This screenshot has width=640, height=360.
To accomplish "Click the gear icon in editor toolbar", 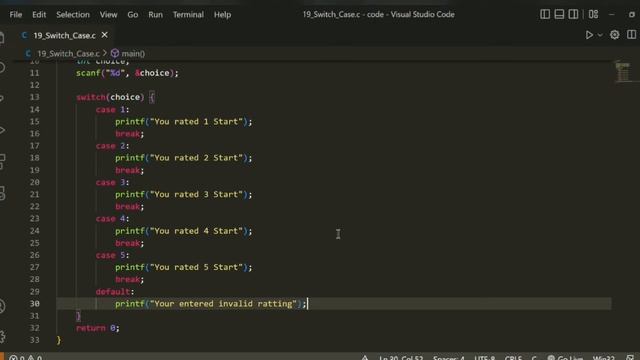I will 614,35.
